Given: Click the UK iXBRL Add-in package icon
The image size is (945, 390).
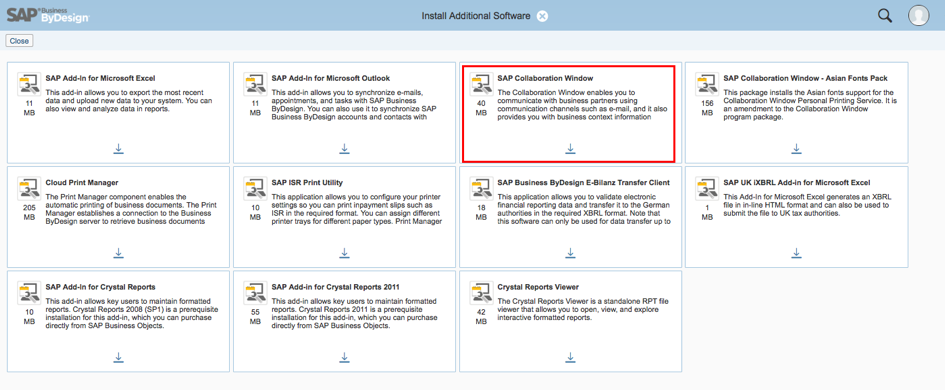Looking at the screenshot, I should click(x=707, y=188).
